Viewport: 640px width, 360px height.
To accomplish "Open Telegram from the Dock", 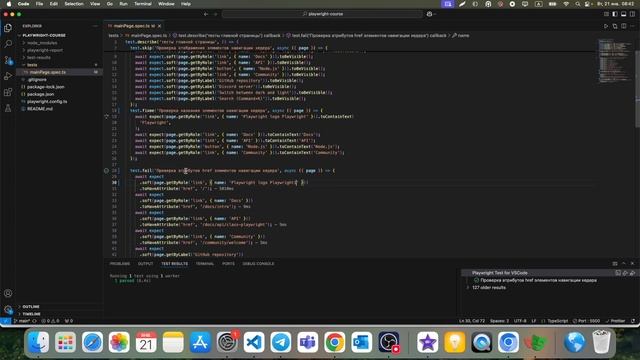I will click(281, 342).
